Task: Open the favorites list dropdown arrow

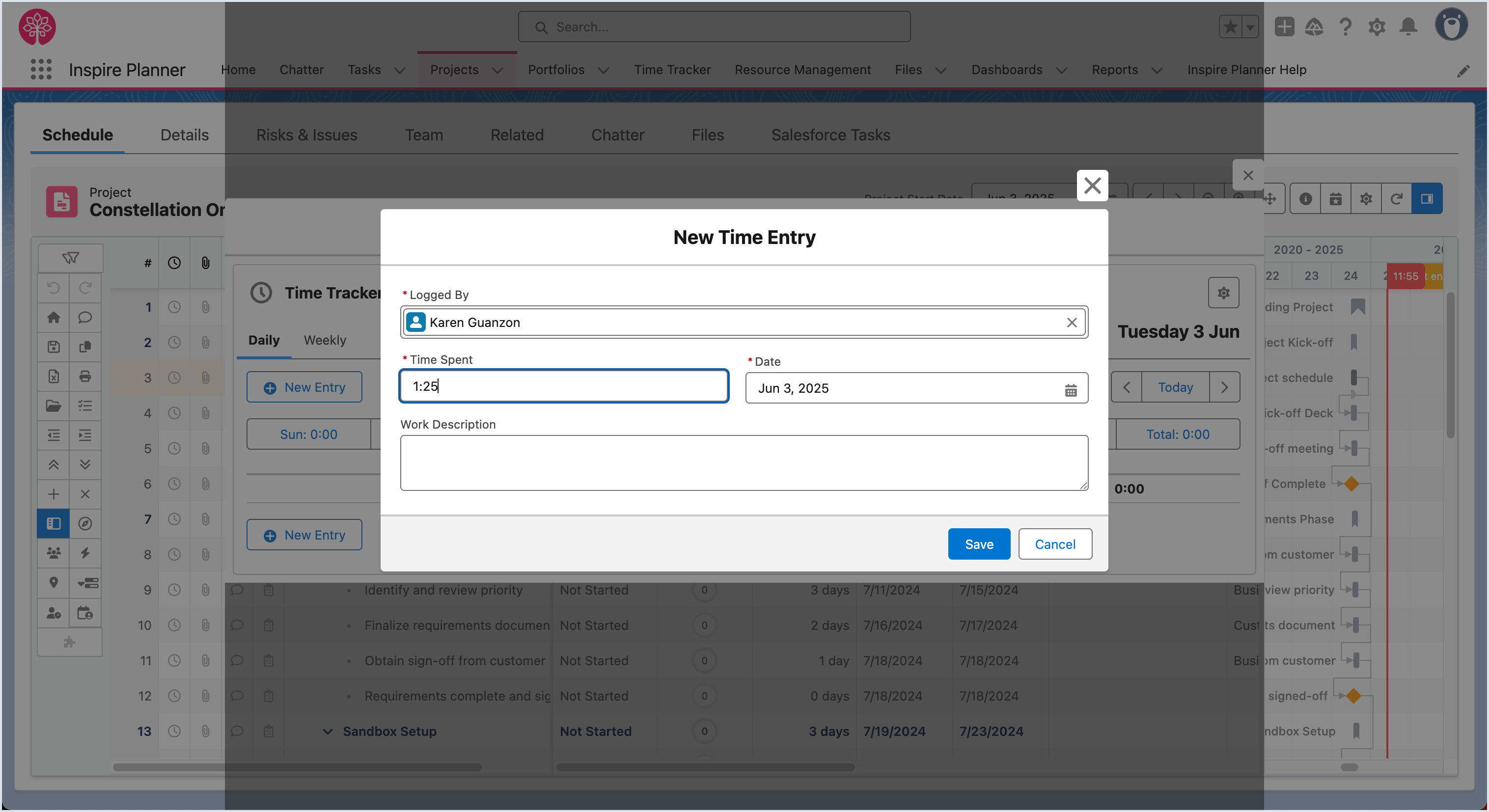Action: 1250,27
